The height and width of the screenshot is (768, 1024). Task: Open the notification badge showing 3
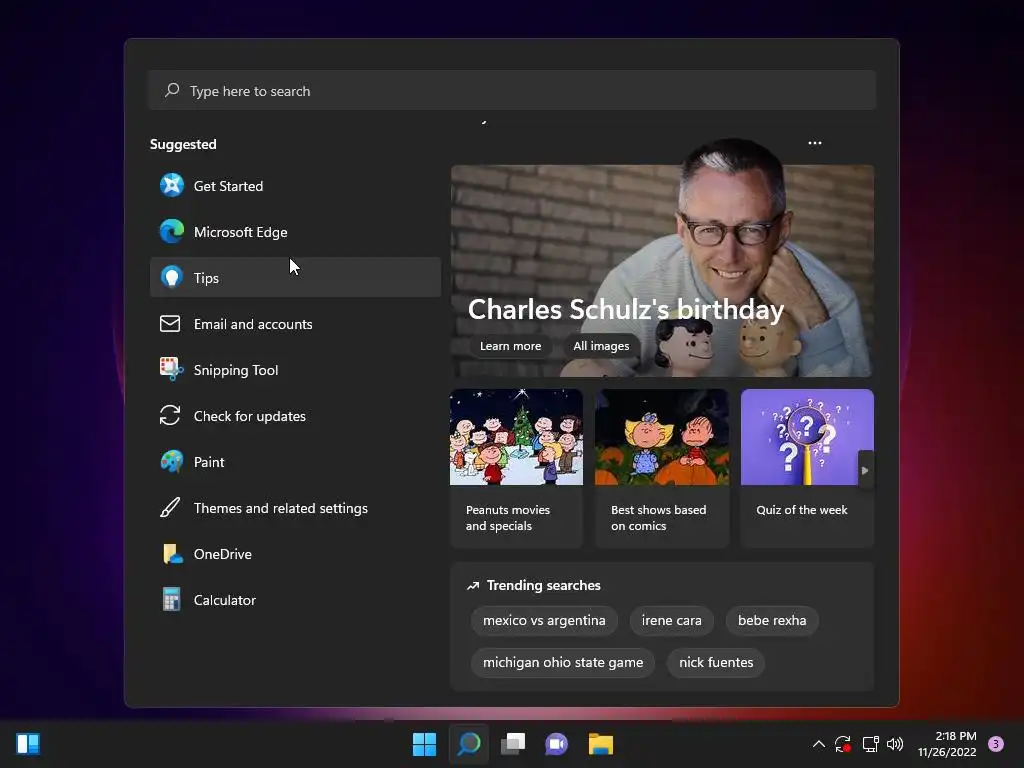click(996, 744)
